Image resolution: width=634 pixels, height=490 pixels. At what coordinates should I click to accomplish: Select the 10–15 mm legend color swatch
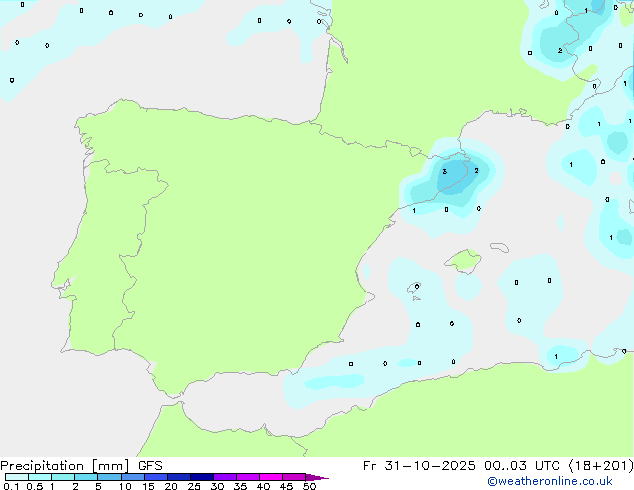[x=133, y=477]
